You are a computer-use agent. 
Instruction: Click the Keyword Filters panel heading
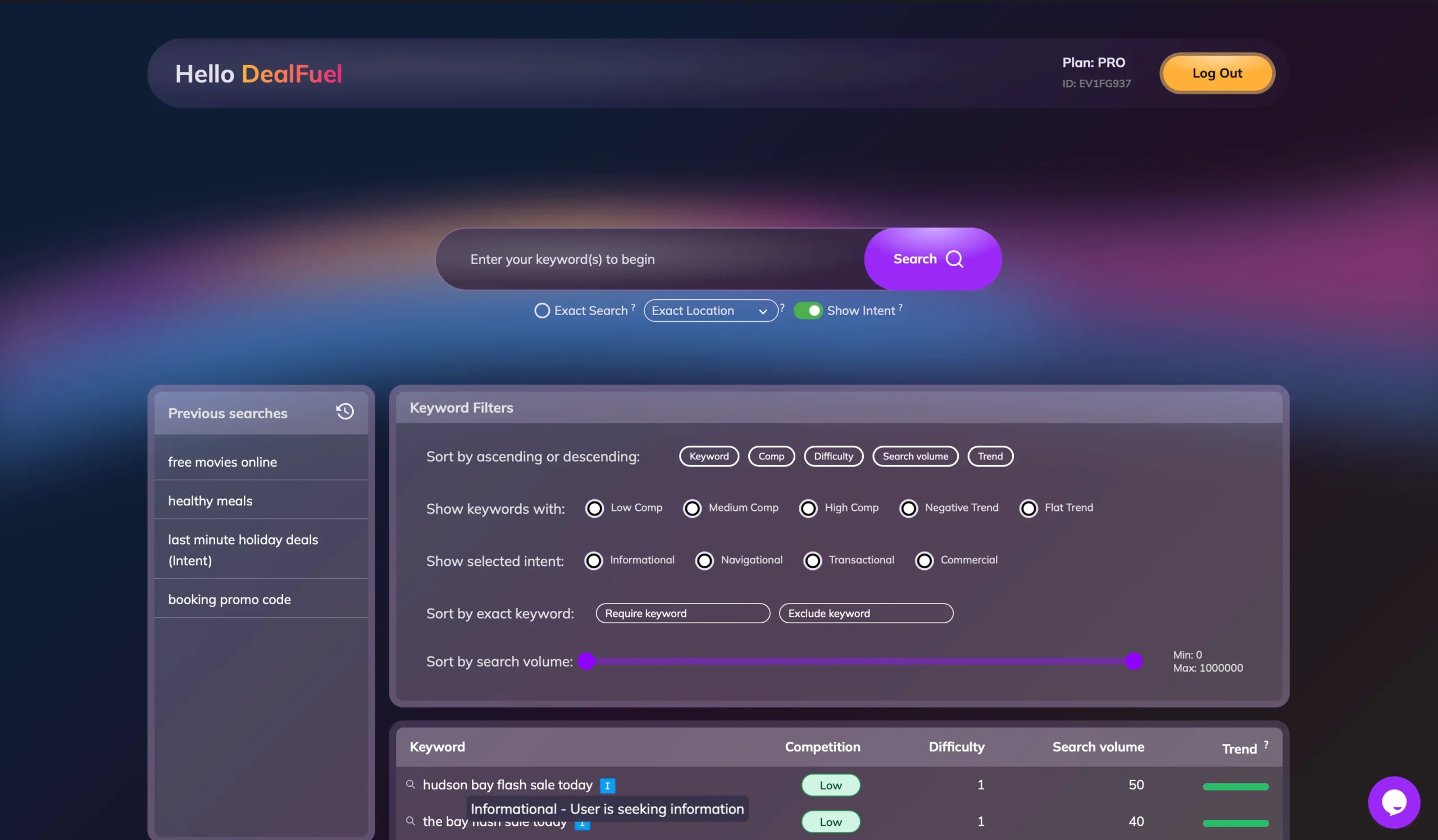pos(461,407)
